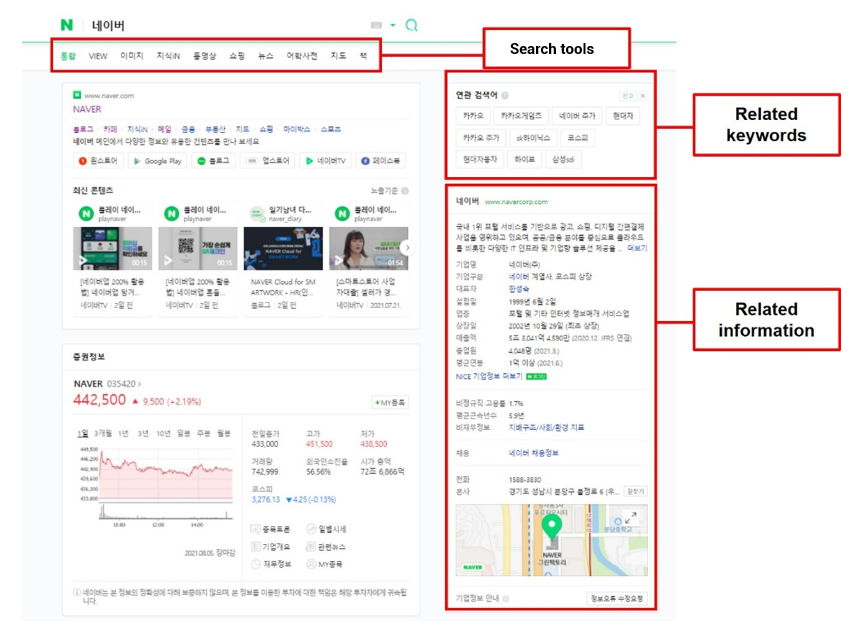The width and height of the screenshot is (866, 633).
Task: Open 일별시세 with chart icon
Action: click(x=326, y=529)
